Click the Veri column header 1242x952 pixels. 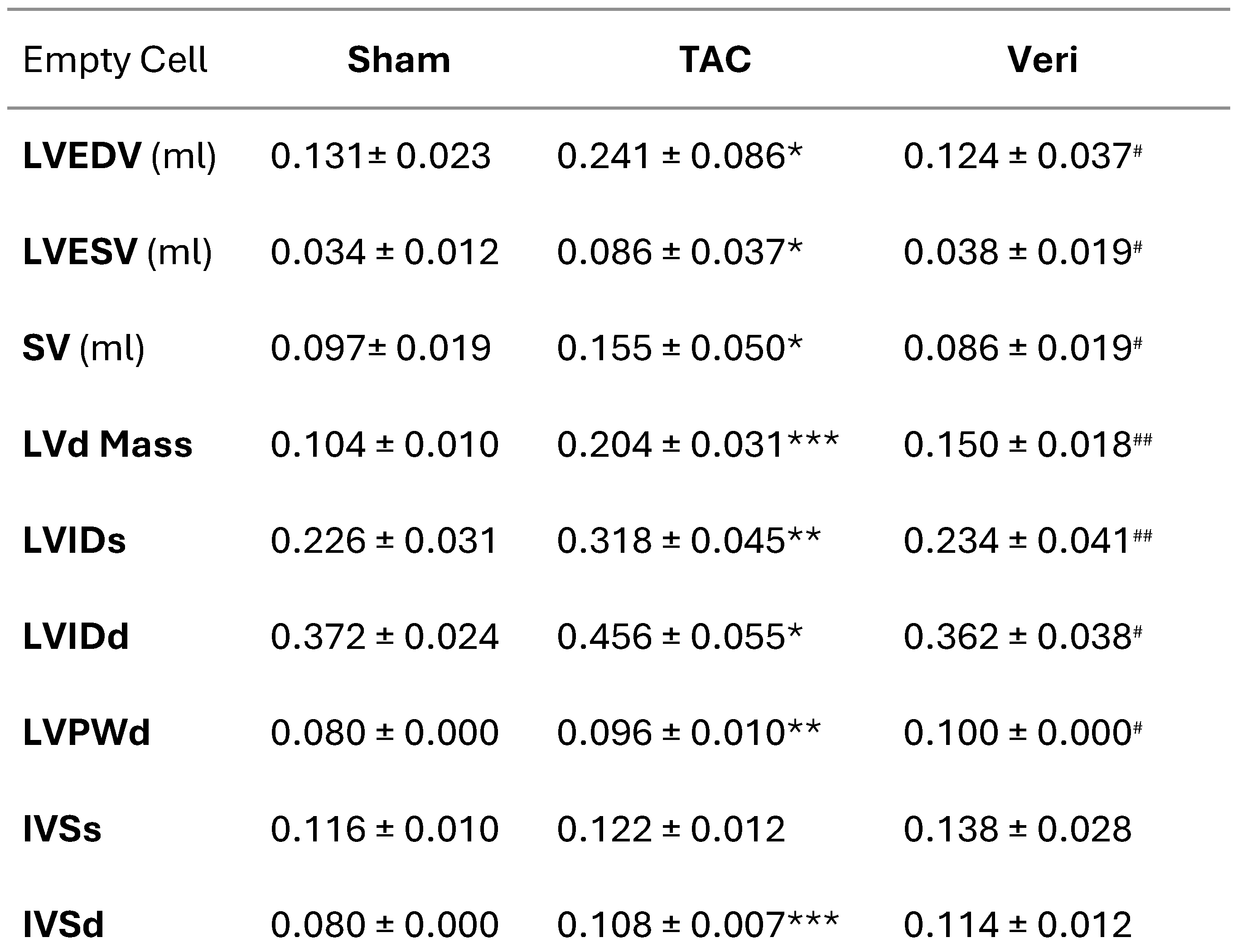click(1042, 59)
